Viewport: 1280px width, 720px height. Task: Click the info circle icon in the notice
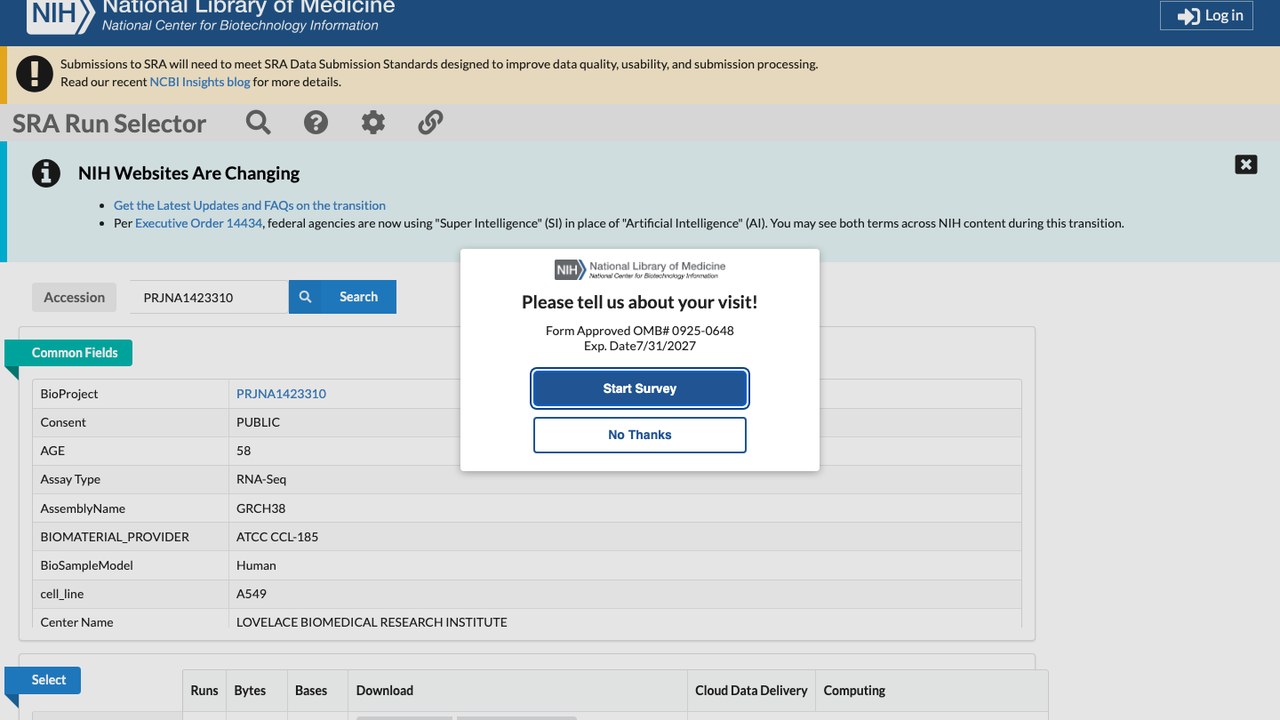pyautogui.click(x=46, y=173)
